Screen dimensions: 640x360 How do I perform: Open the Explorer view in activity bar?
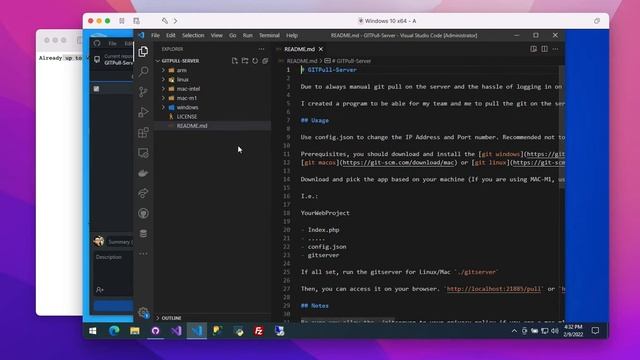[x=143, y=51]
